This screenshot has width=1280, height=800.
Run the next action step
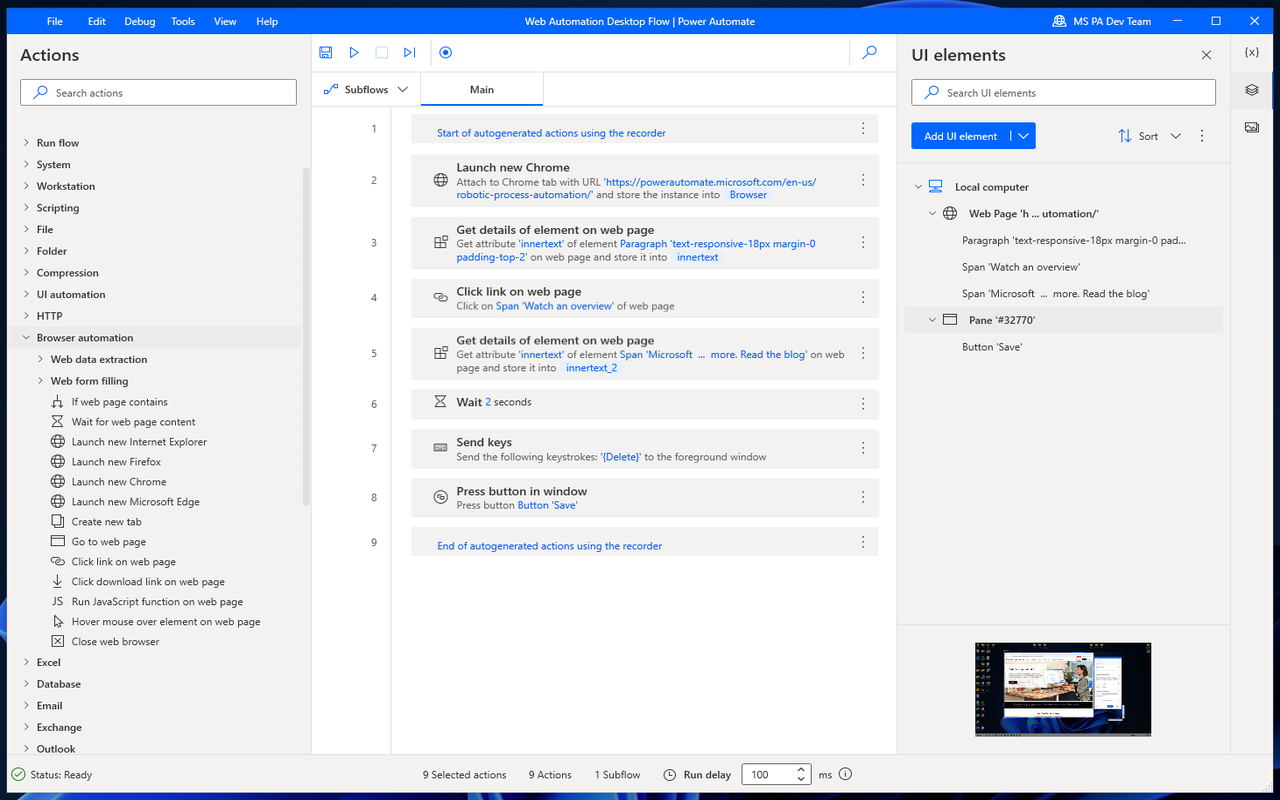click(409, 52)
